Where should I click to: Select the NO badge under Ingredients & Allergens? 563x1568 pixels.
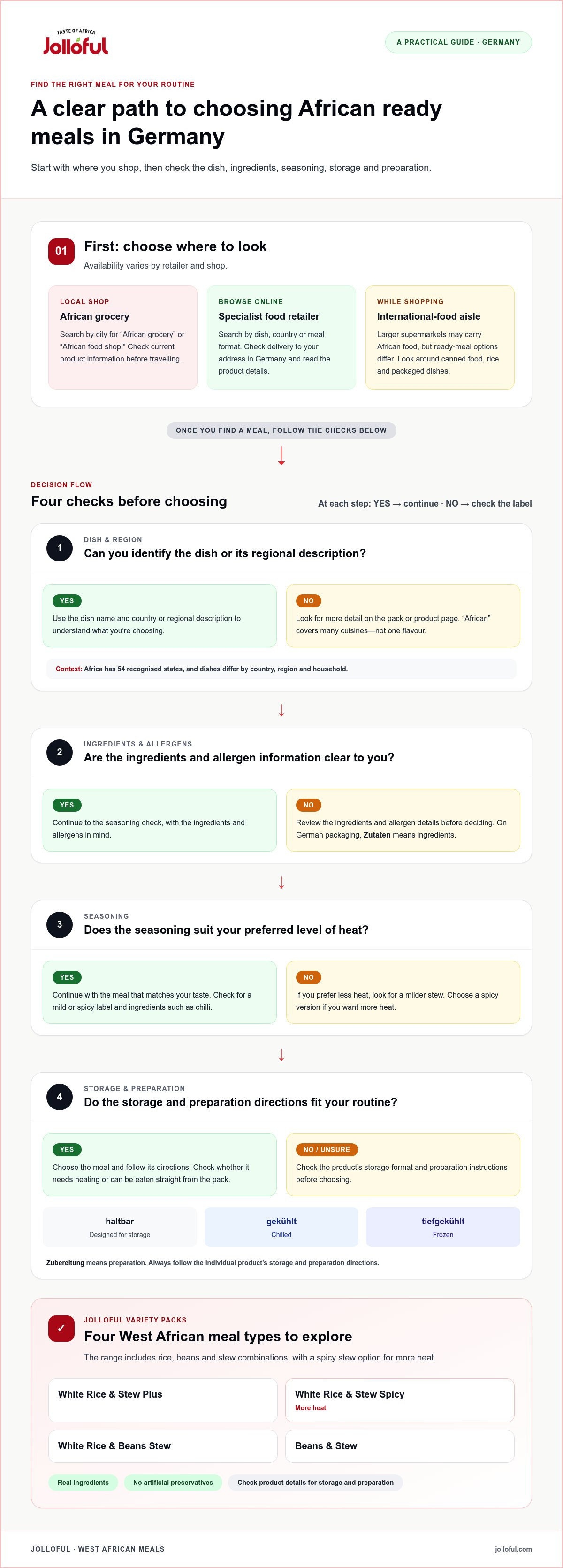pyautogui.click(x=309, y=805)
